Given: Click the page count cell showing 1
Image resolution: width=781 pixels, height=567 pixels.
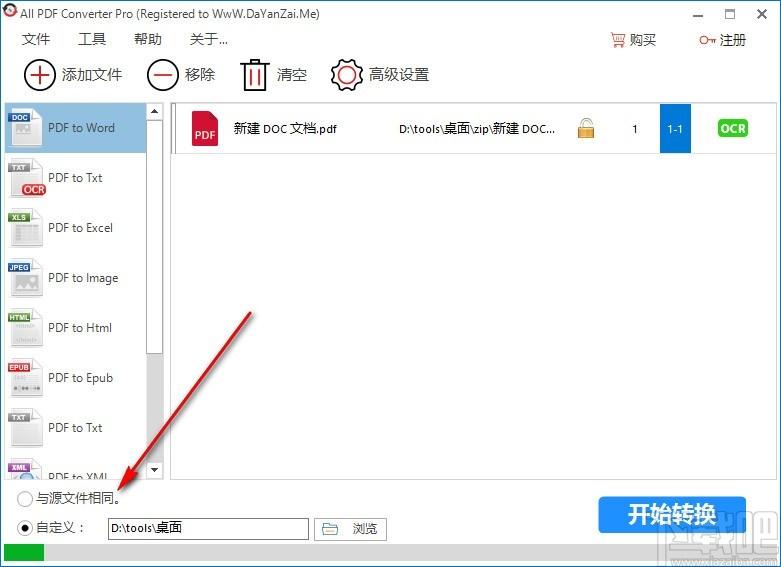Looking at the screenshot, I should click(635, 129).
